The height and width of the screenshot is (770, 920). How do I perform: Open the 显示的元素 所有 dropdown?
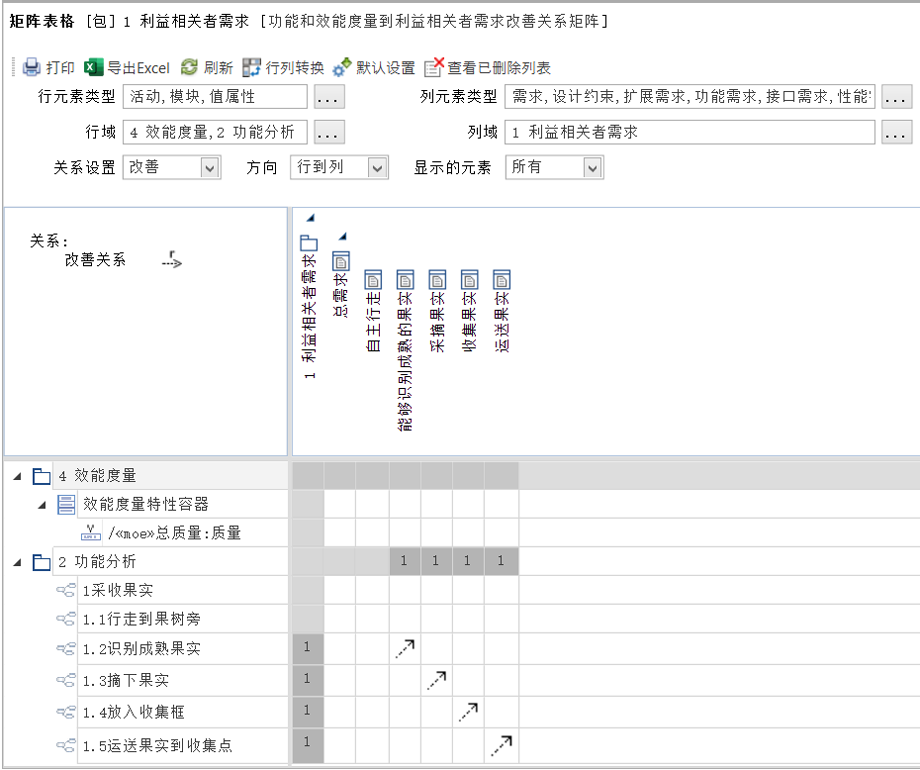point(593,168)
